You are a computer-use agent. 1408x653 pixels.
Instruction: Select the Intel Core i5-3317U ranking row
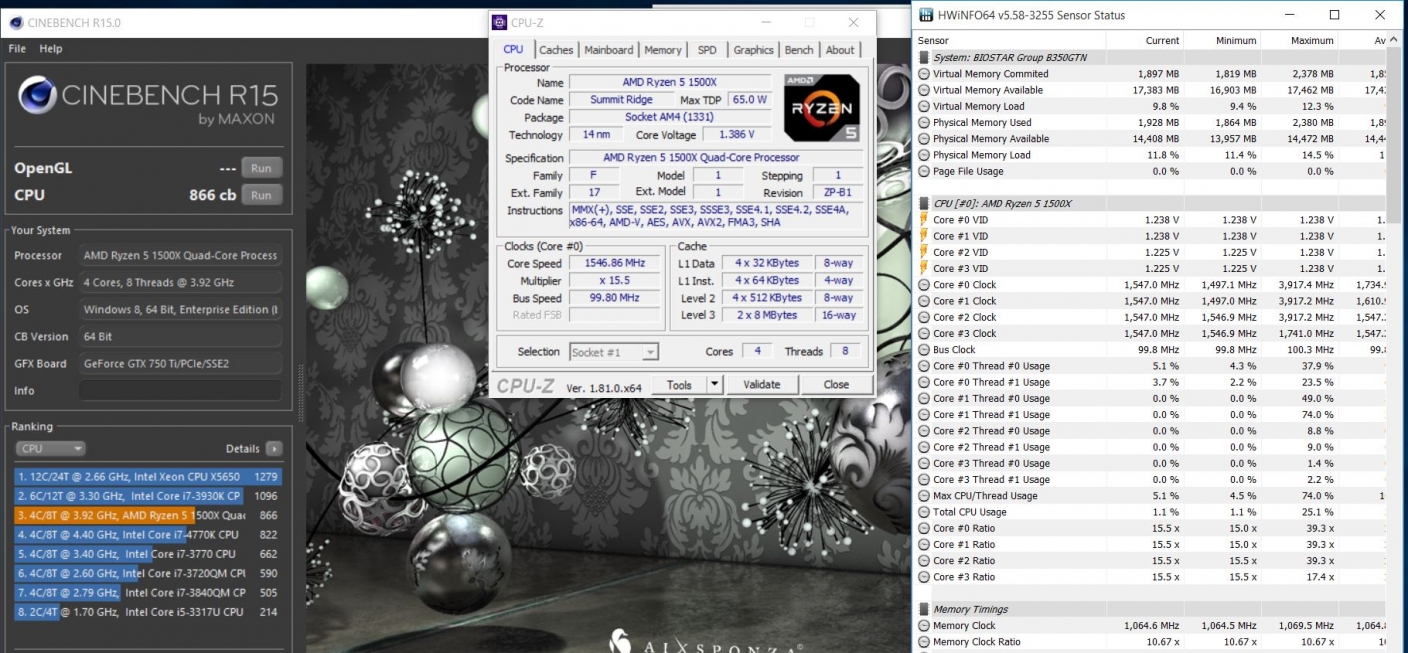[148, 611]
